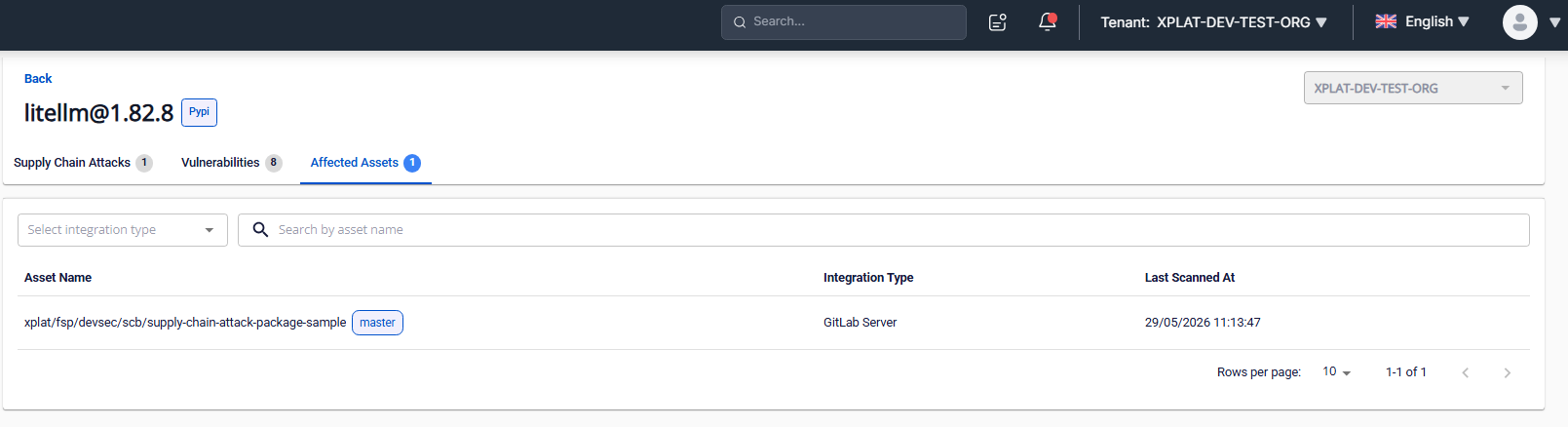Click the Search by asset name field
Screen dimensions: 1568x427
click(x=884, y=230)
